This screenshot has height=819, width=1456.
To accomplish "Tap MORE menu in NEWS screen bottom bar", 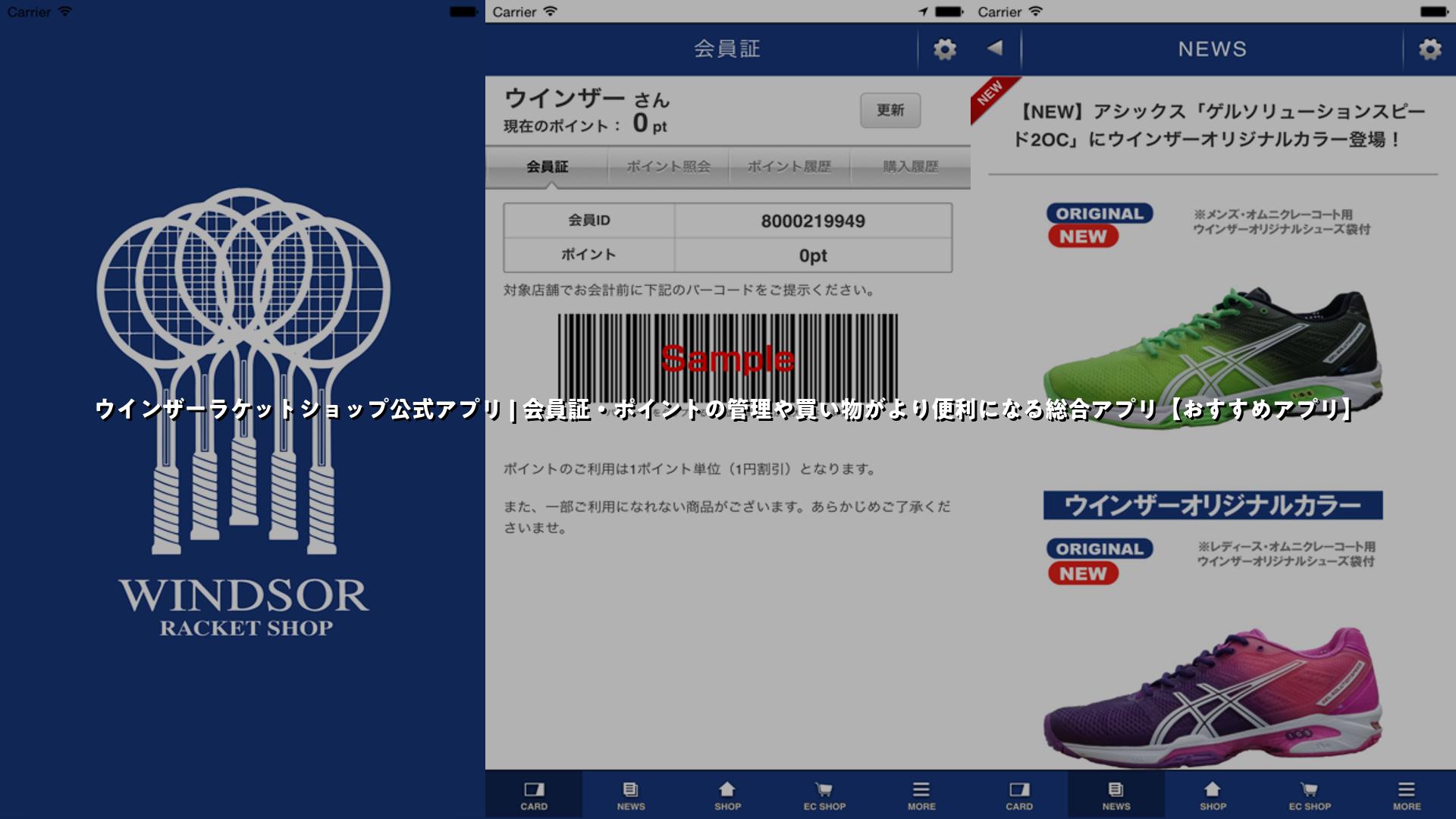I will (x=1407, y=795).
